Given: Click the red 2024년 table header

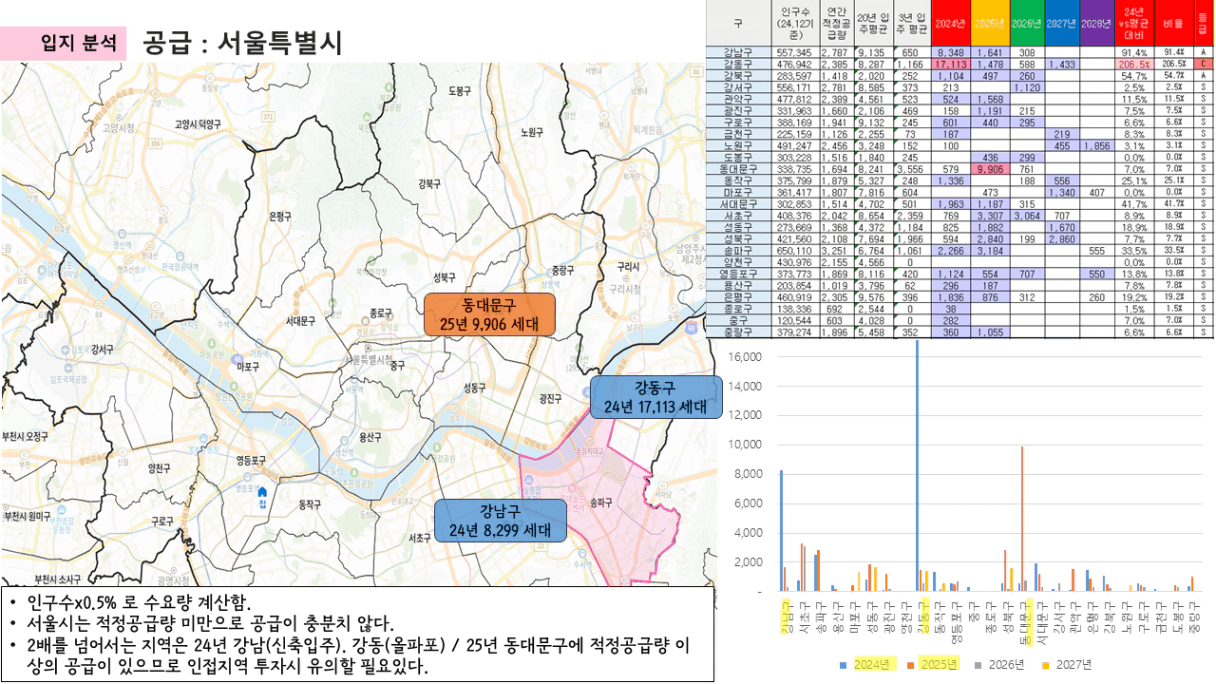Looking at the screenshot, I should [951, 24].
